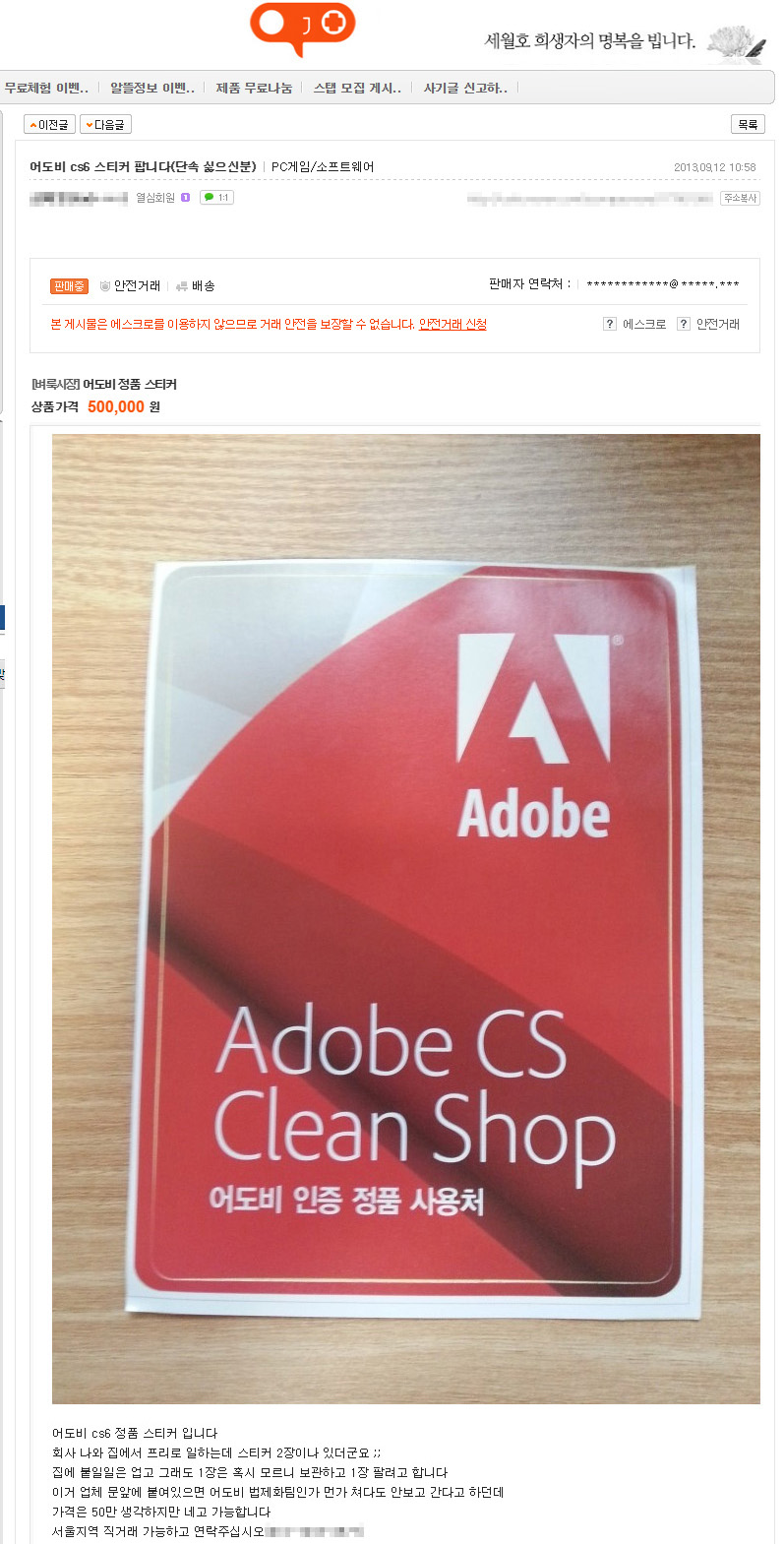Click the orange speech-bubble site logo
This screenshot has width=784, height=1544.
(302, 28)
